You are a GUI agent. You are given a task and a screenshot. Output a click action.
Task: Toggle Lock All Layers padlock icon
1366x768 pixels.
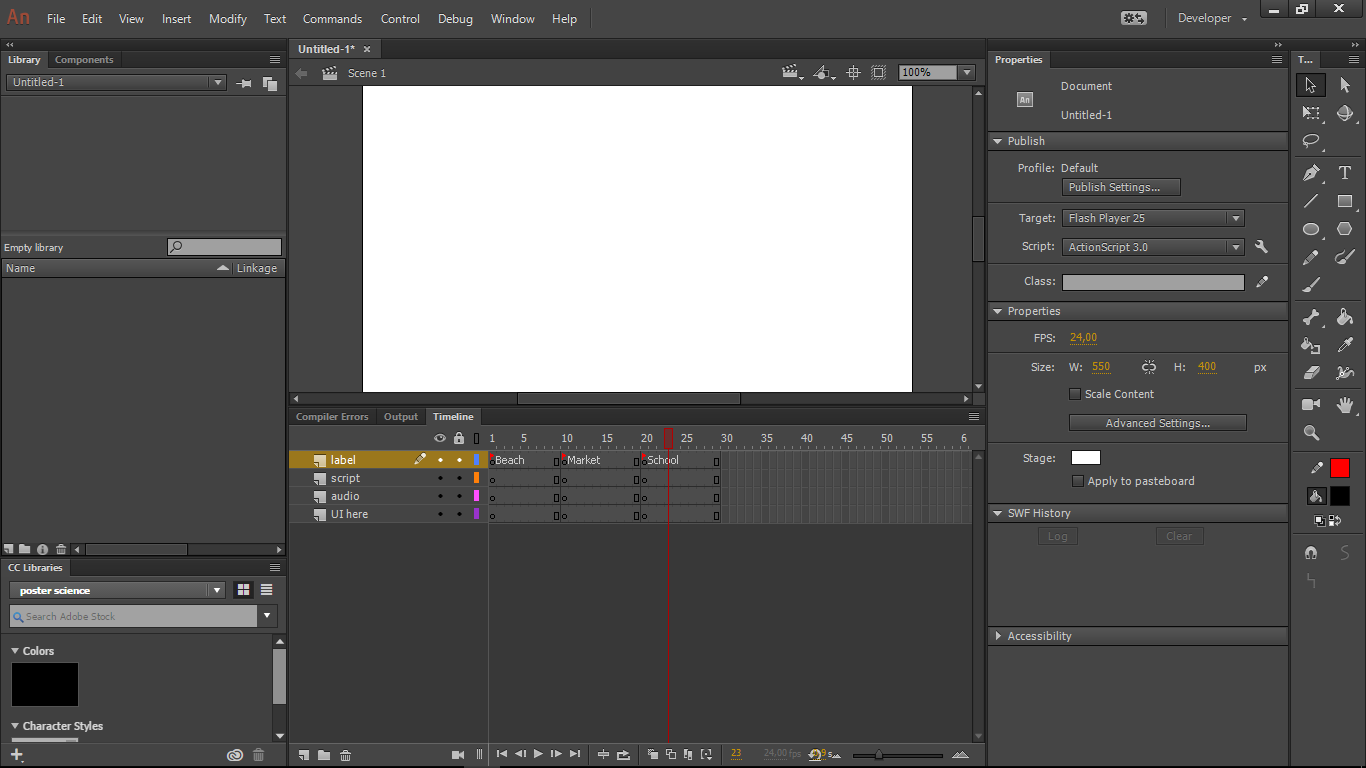point(459,438)
